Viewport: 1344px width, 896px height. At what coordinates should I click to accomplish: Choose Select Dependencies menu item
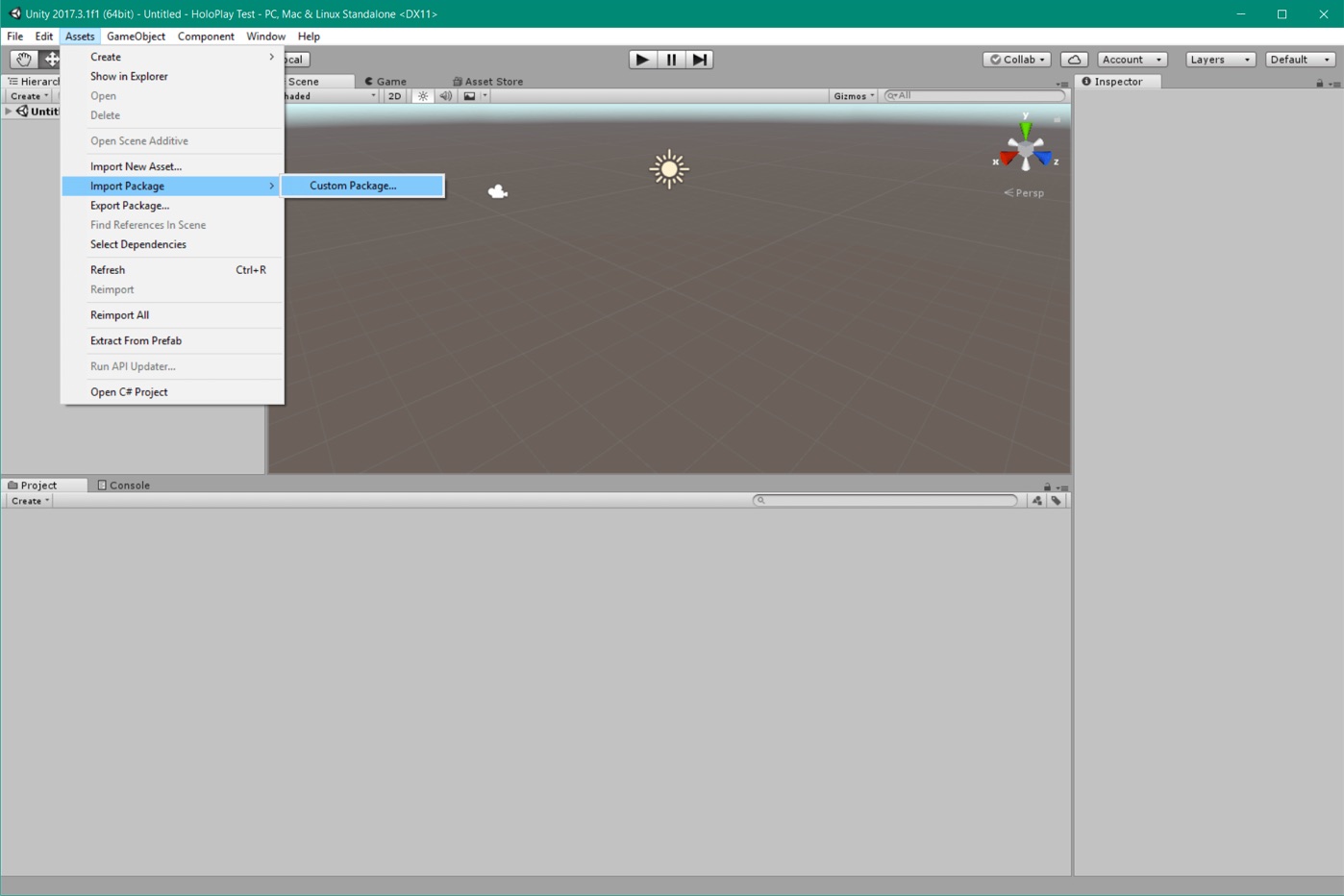(x=173, y=244)
